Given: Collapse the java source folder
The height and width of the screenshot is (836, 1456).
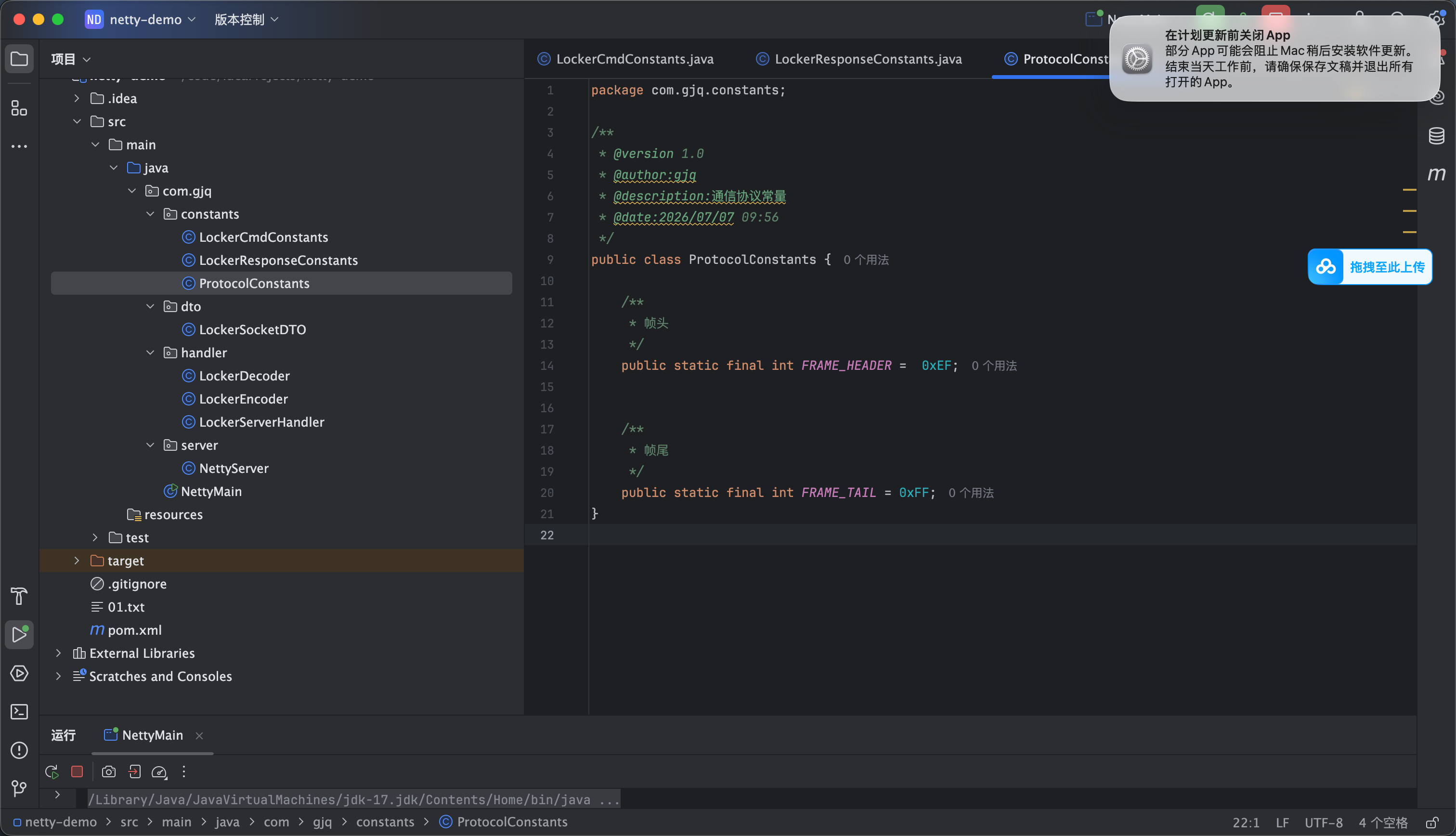Looking at the screenshot, I should click(x=114, y=167).
